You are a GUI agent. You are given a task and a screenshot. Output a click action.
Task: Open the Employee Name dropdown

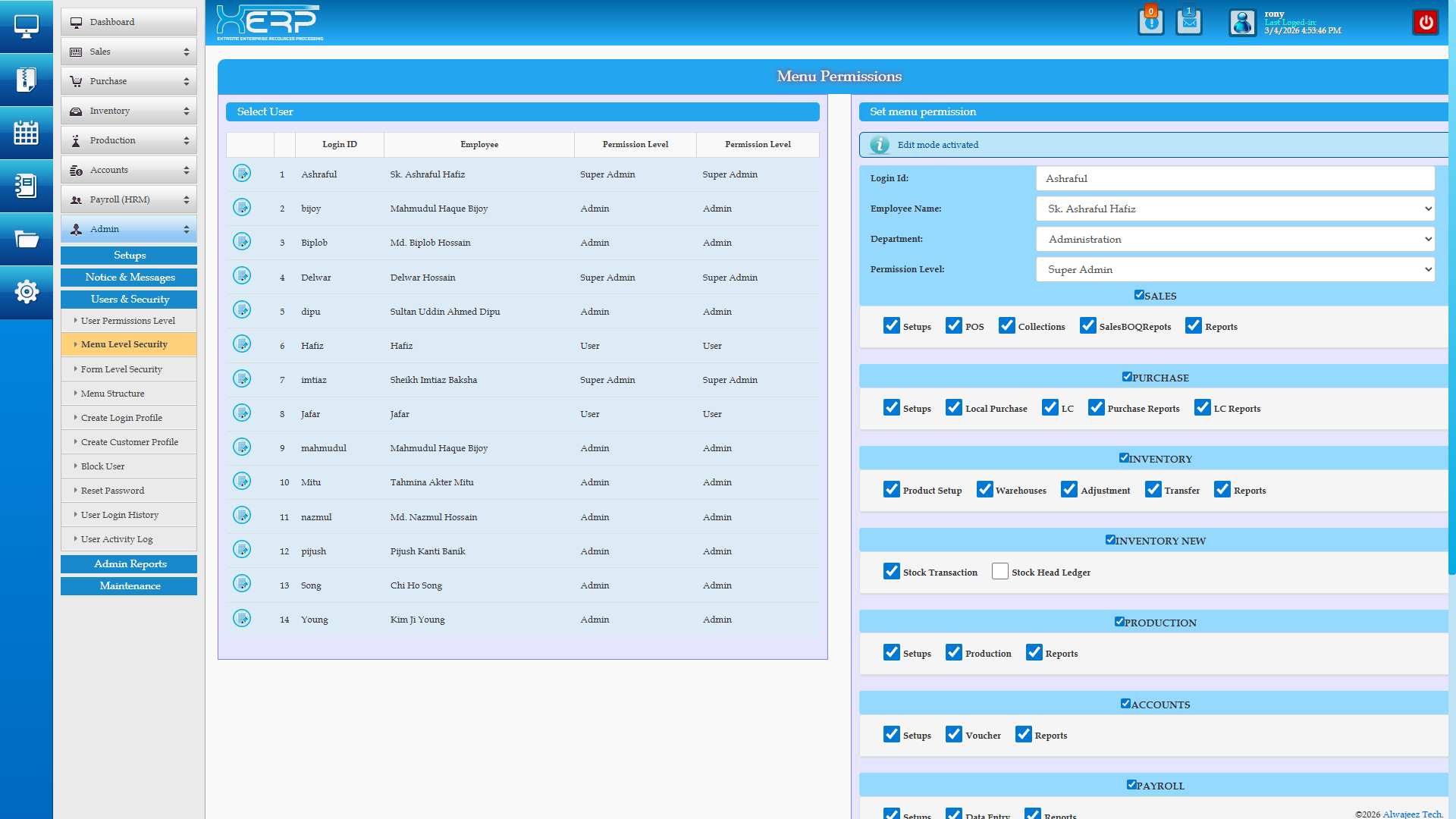1235,209
